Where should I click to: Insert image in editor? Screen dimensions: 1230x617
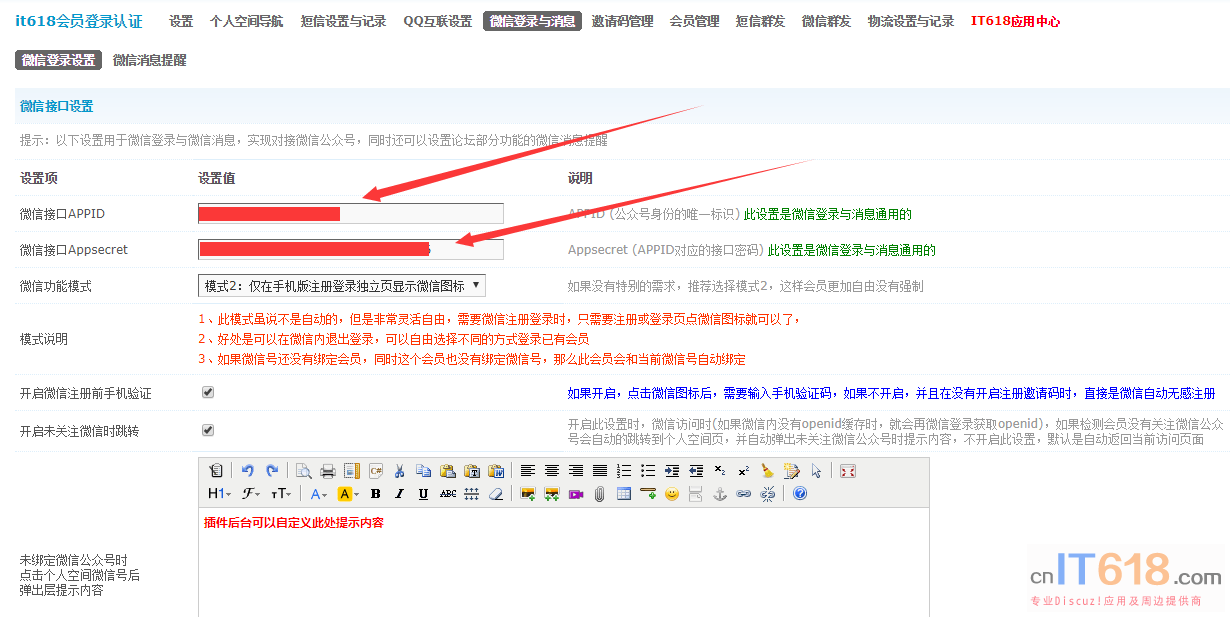528,494
